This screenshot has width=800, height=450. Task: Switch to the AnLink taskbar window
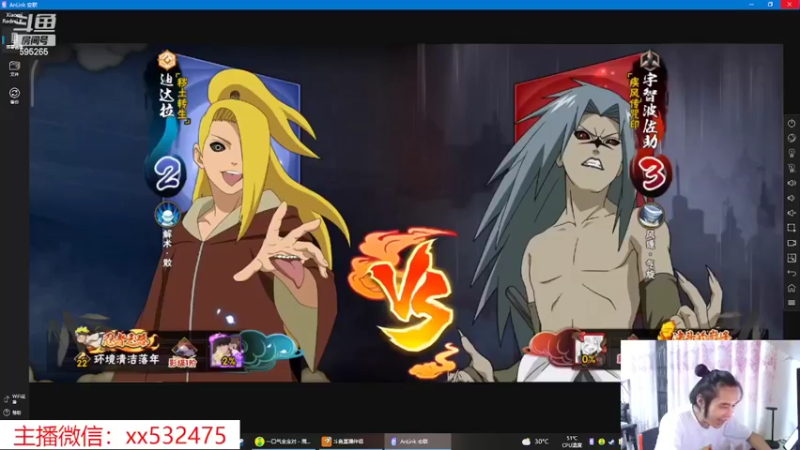coord(417,441)
